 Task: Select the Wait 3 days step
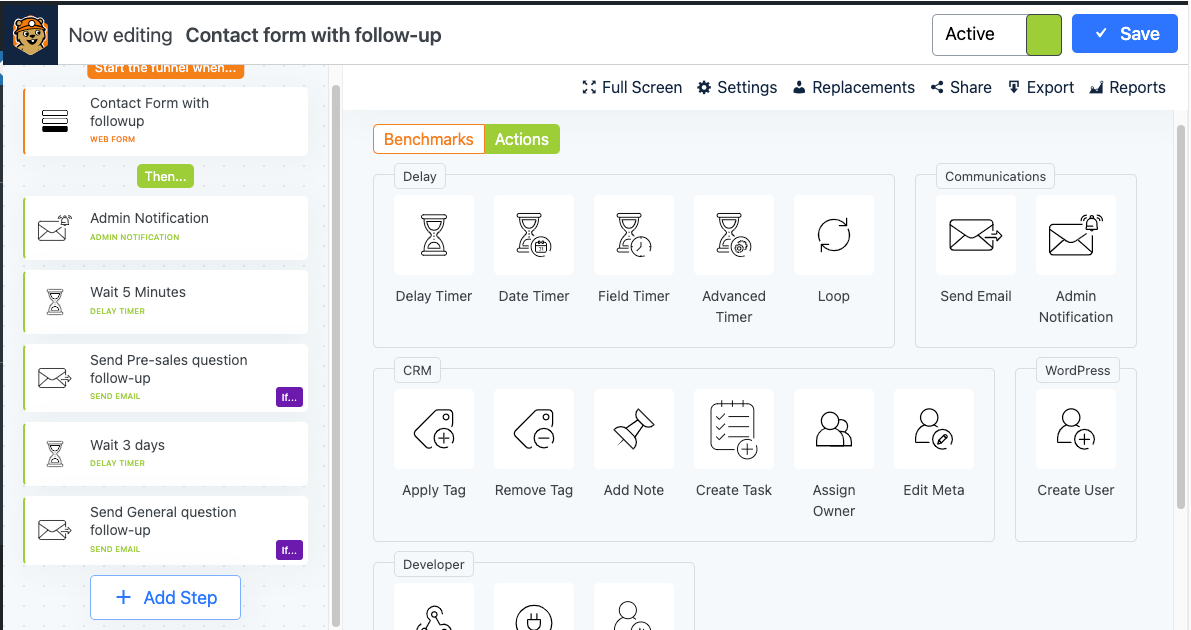[166, 454]
